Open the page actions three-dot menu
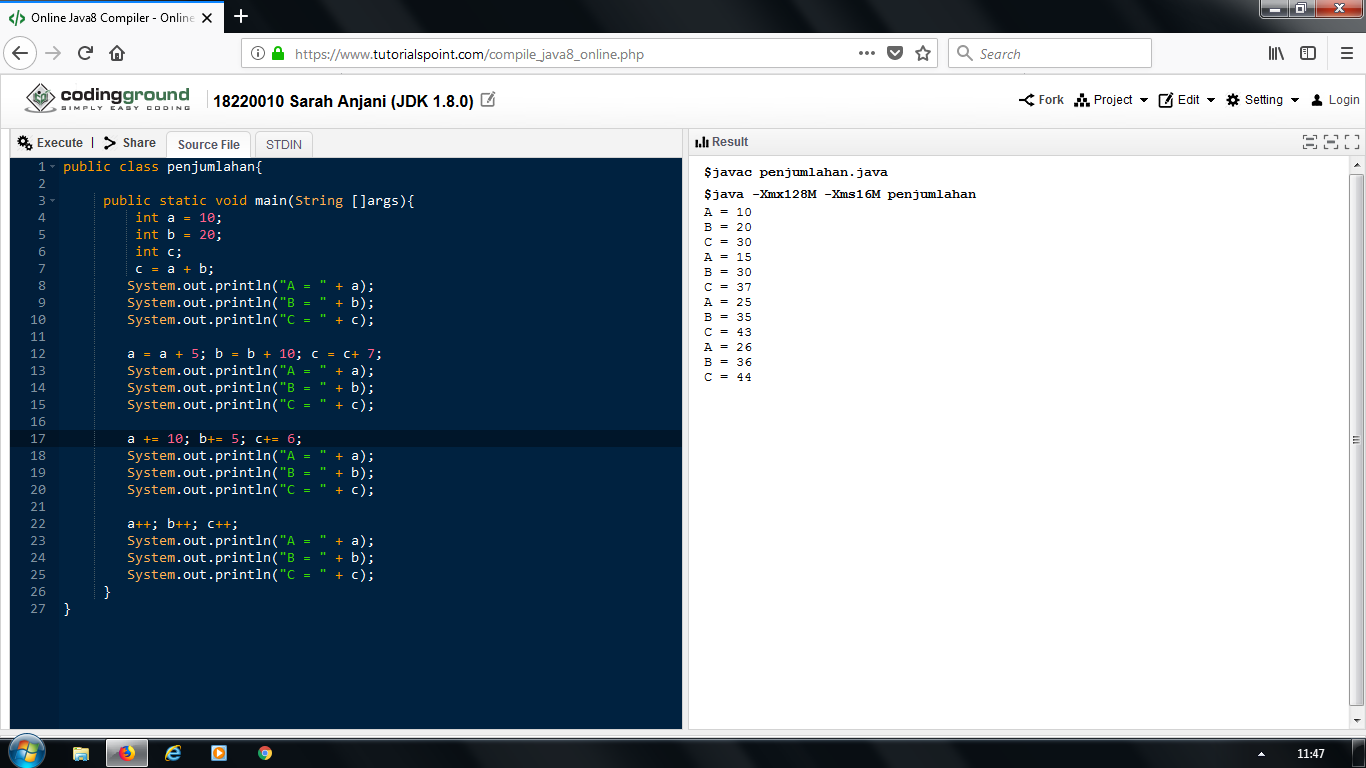Image resolution: width=1366 pixels, height=768 pixels. pyautogui.click(x=867, y=53)
